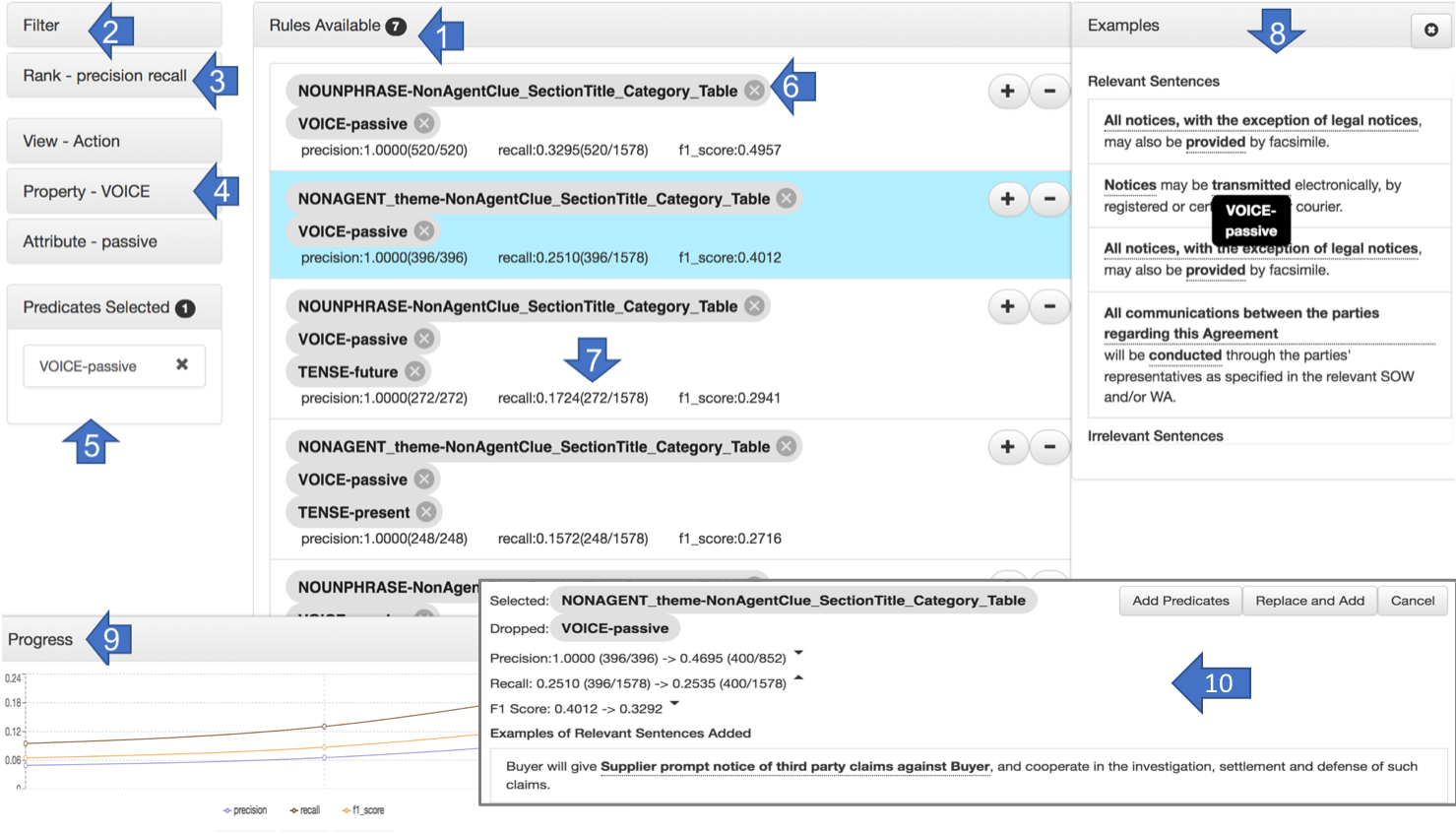Click minus icon on highlighted NONAGENT_theme rule

1049,199
